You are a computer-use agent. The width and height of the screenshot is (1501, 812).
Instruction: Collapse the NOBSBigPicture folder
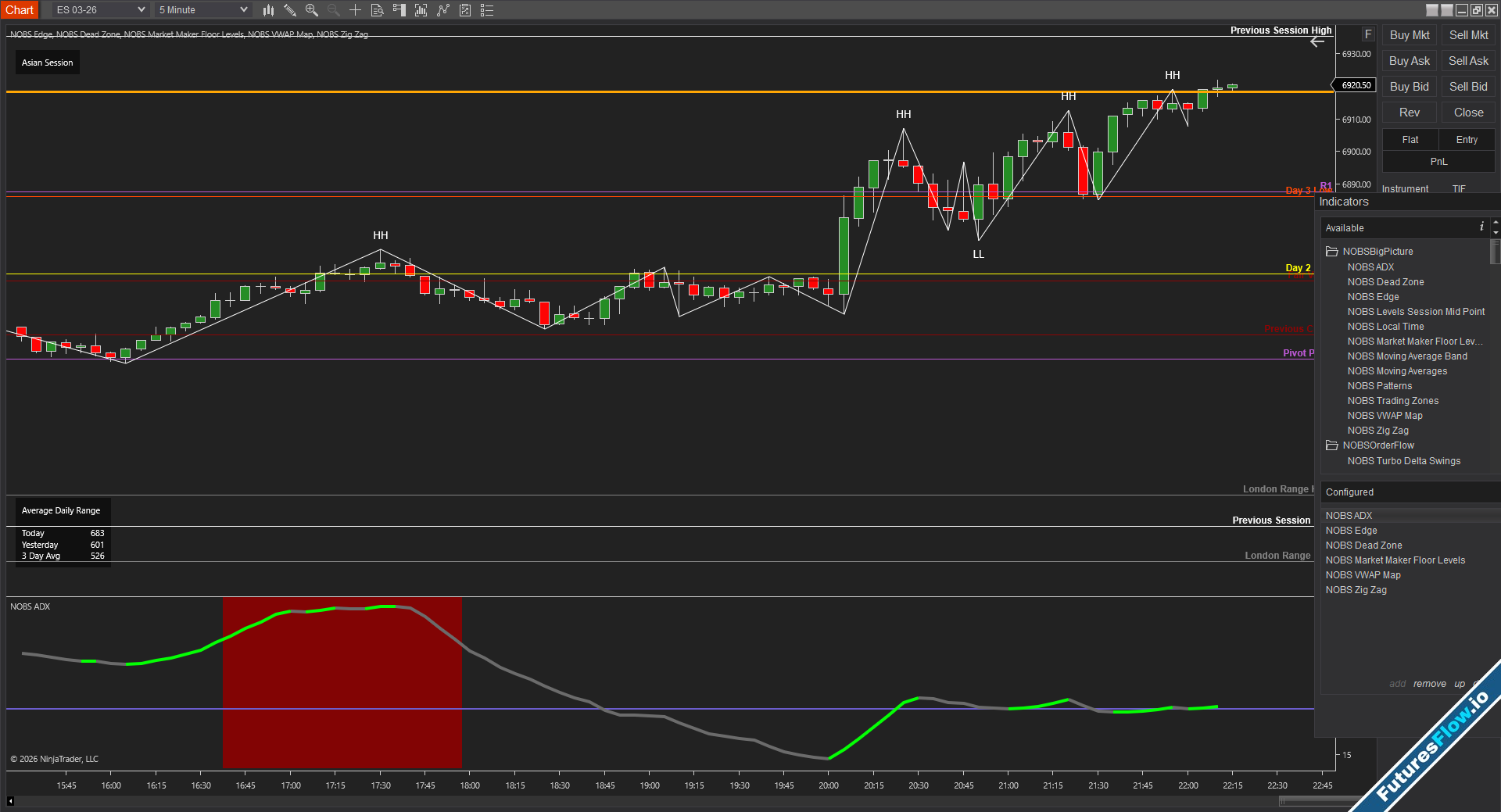tap(1332, 252)
